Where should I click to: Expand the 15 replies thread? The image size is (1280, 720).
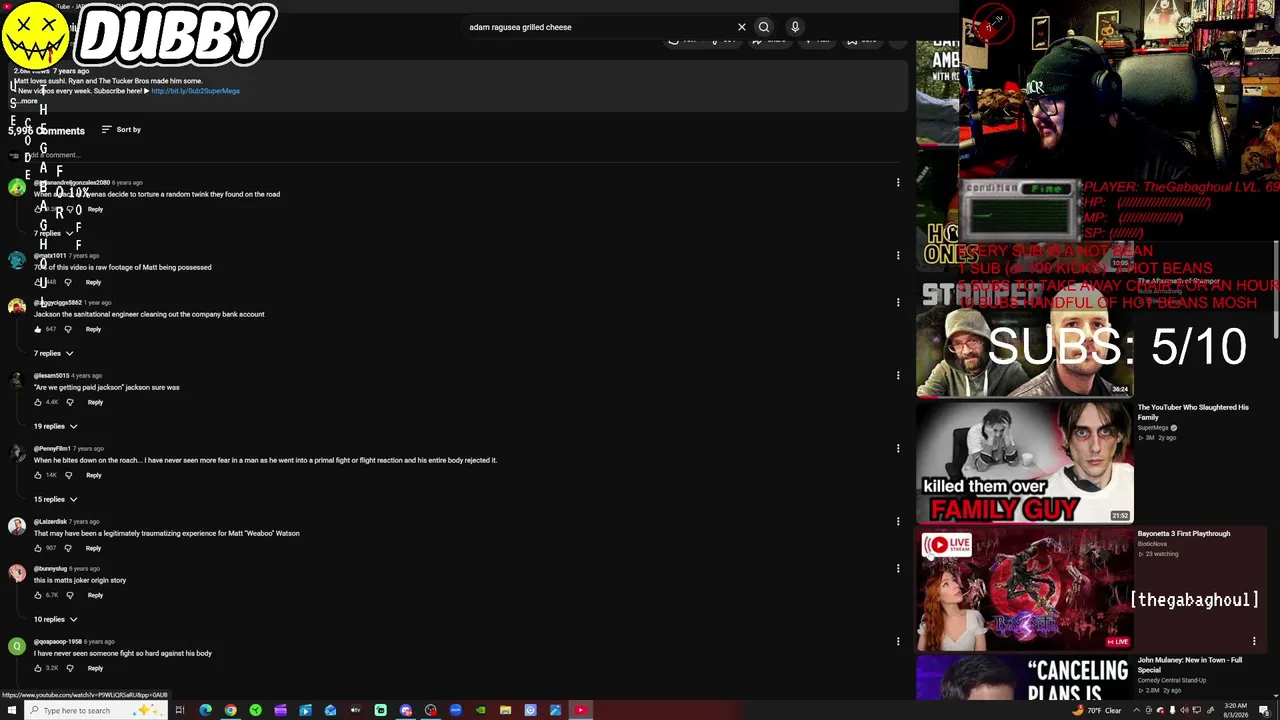(56, 499)
